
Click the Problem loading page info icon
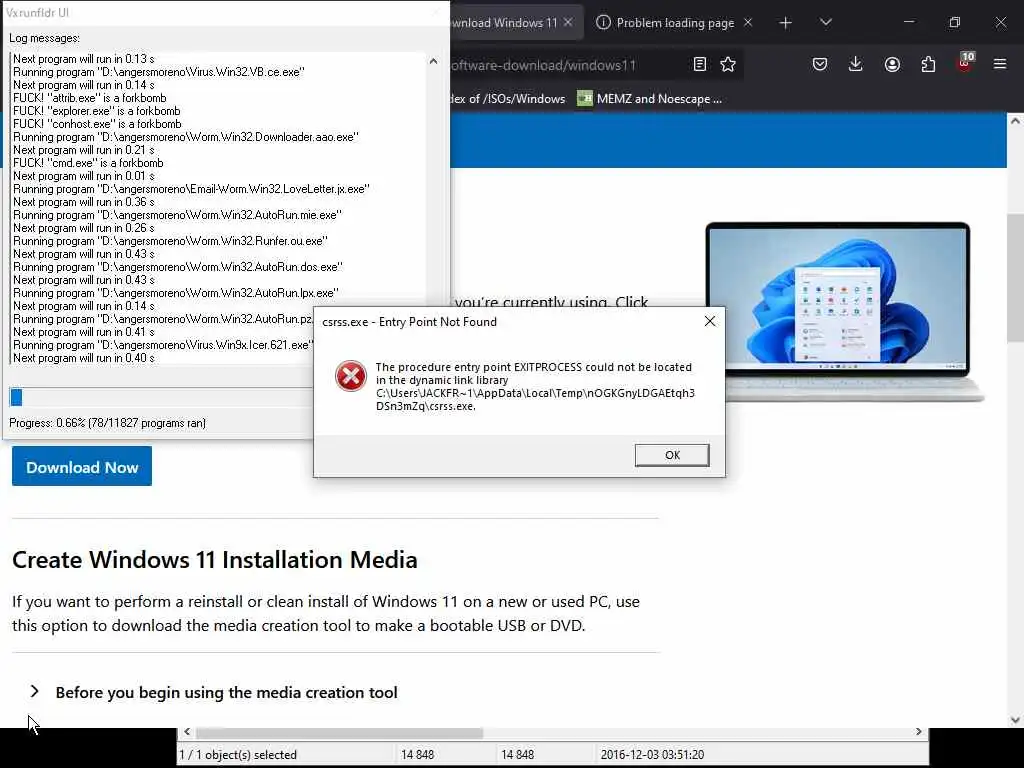pos(603,23)
